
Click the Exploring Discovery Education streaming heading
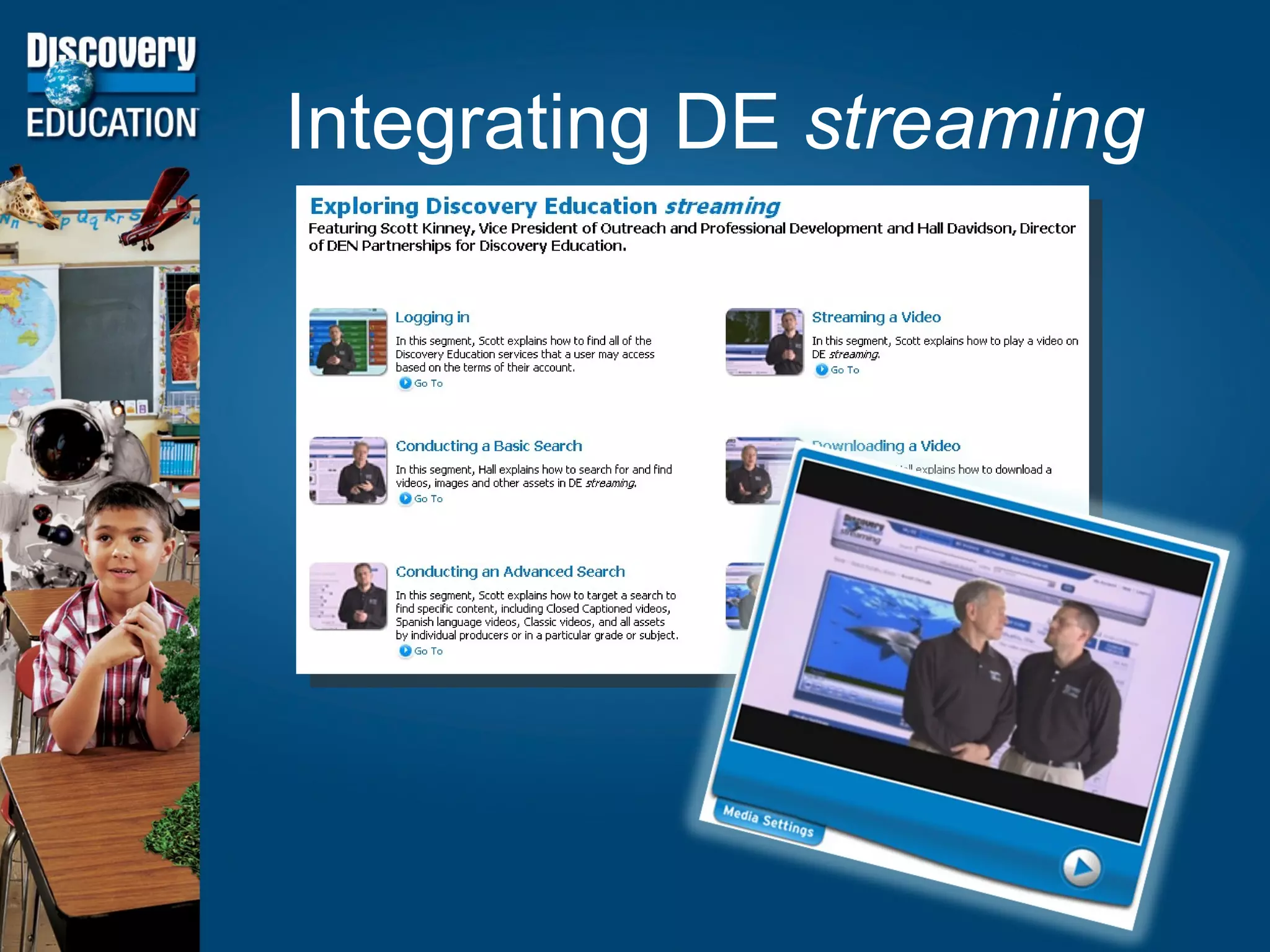pyautogui.click(x=544, y=206)
